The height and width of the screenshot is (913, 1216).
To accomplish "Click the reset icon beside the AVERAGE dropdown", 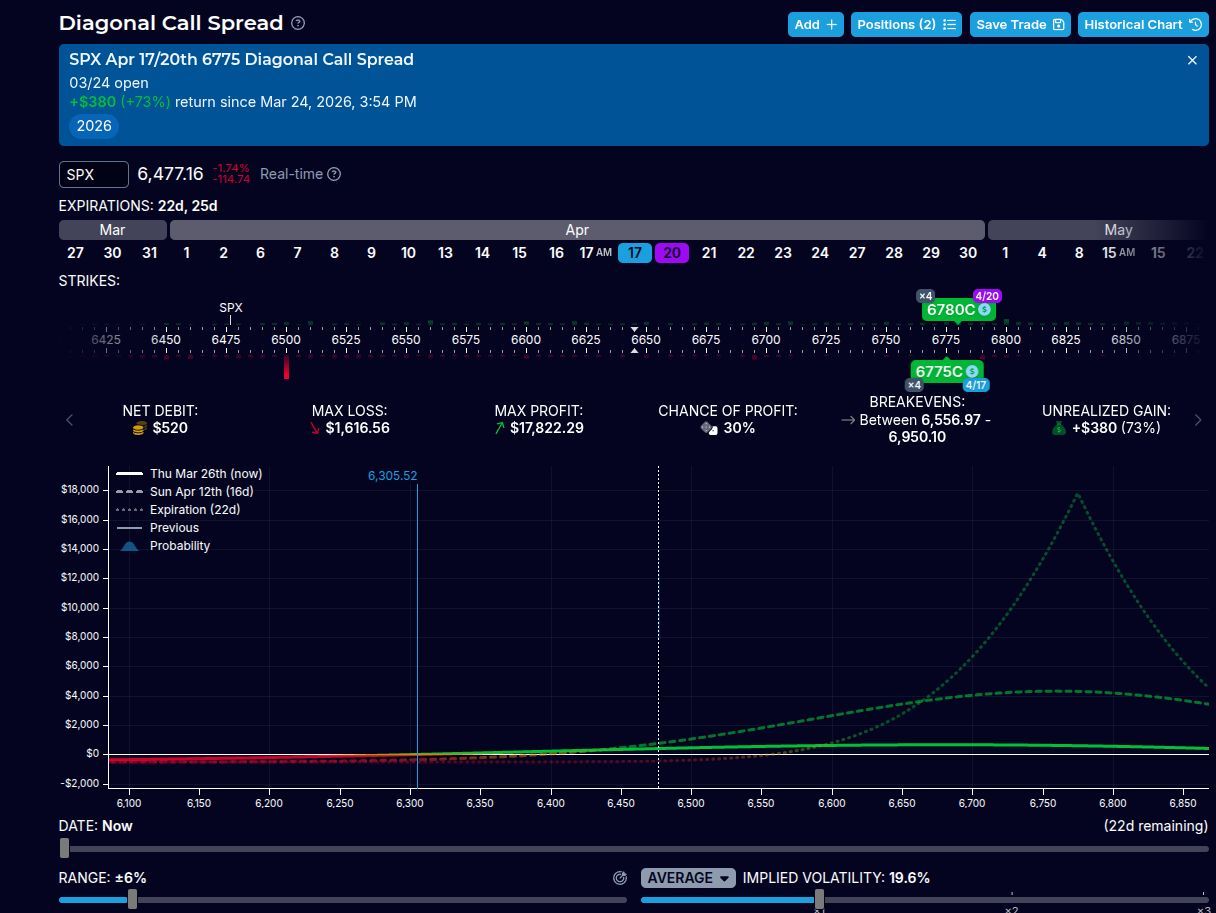I will 620,878.
